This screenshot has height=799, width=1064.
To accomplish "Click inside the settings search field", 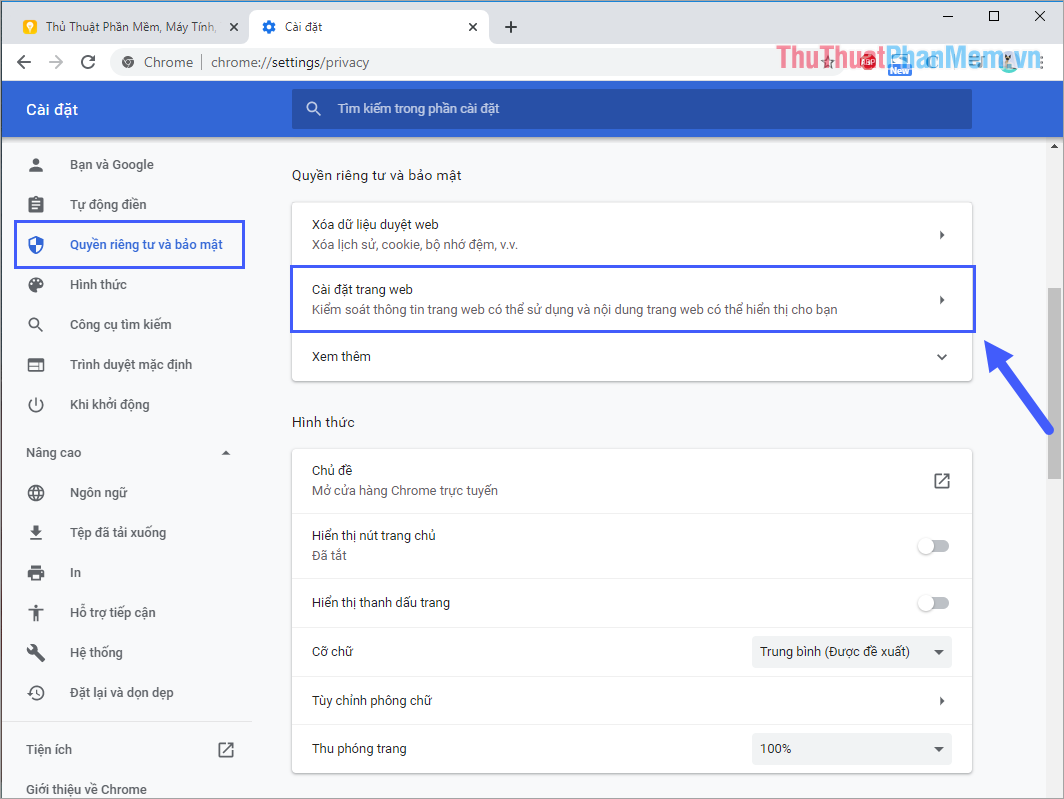I will coord(632,109).
